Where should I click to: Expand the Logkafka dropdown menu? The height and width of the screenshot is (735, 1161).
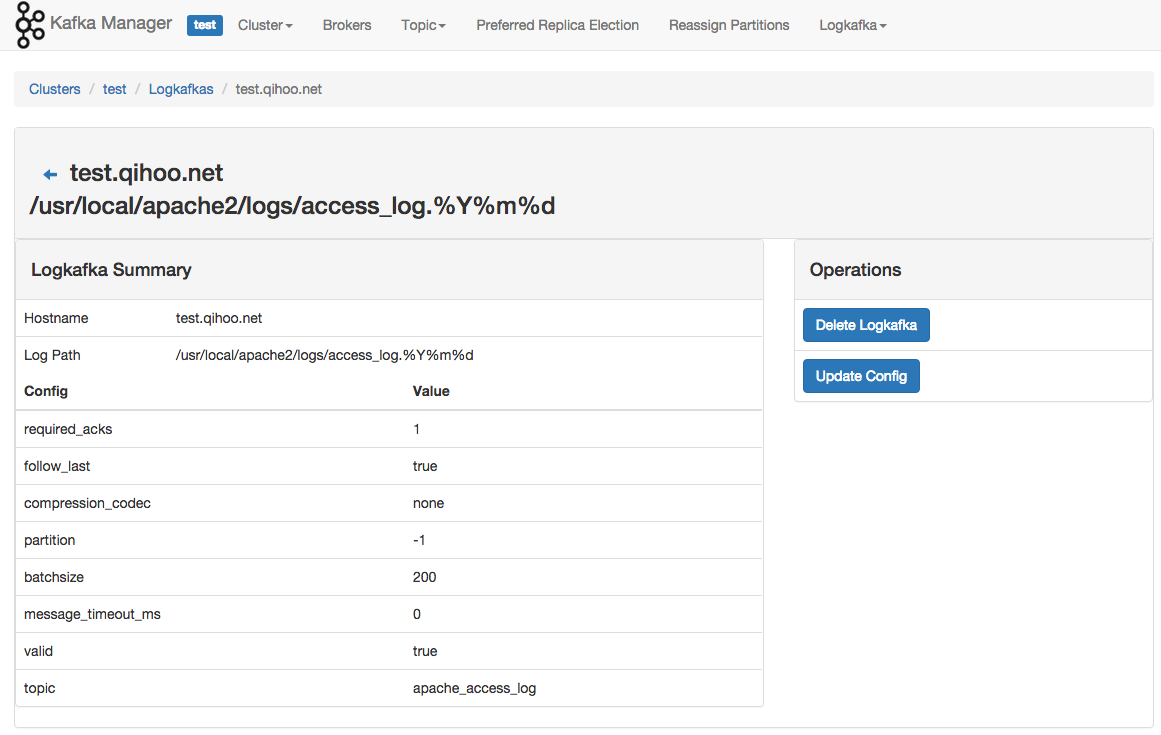(x=852, y=25)
